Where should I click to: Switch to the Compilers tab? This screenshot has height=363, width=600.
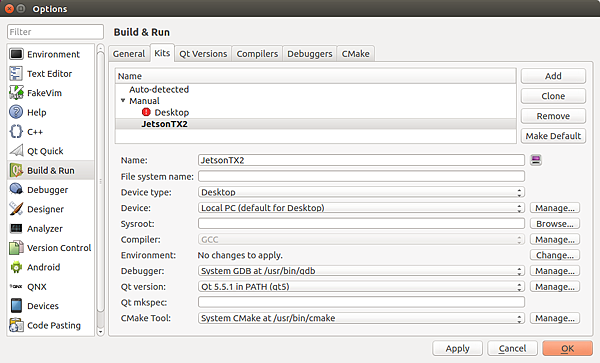click(x=257, y=54)
